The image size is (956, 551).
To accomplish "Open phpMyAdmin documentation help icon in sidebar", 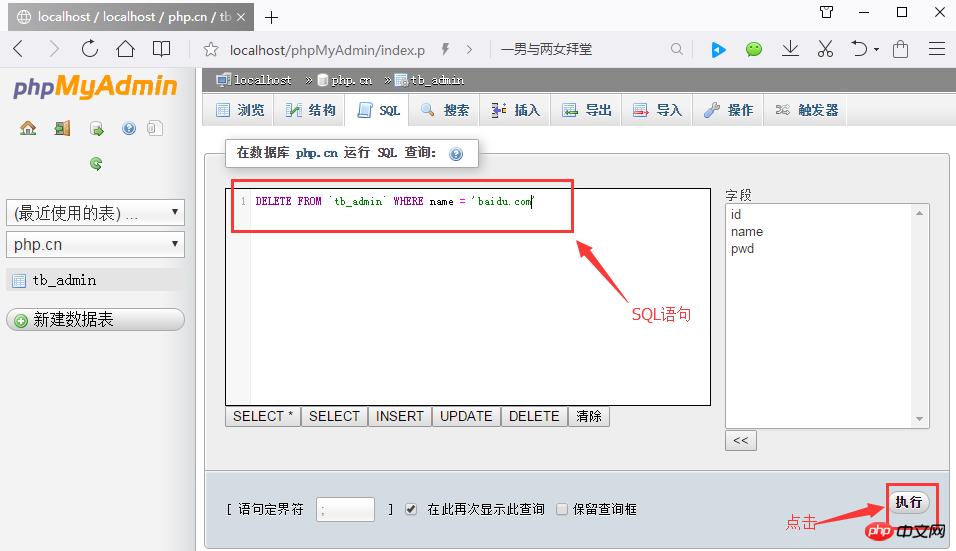I will click(129, 128).
